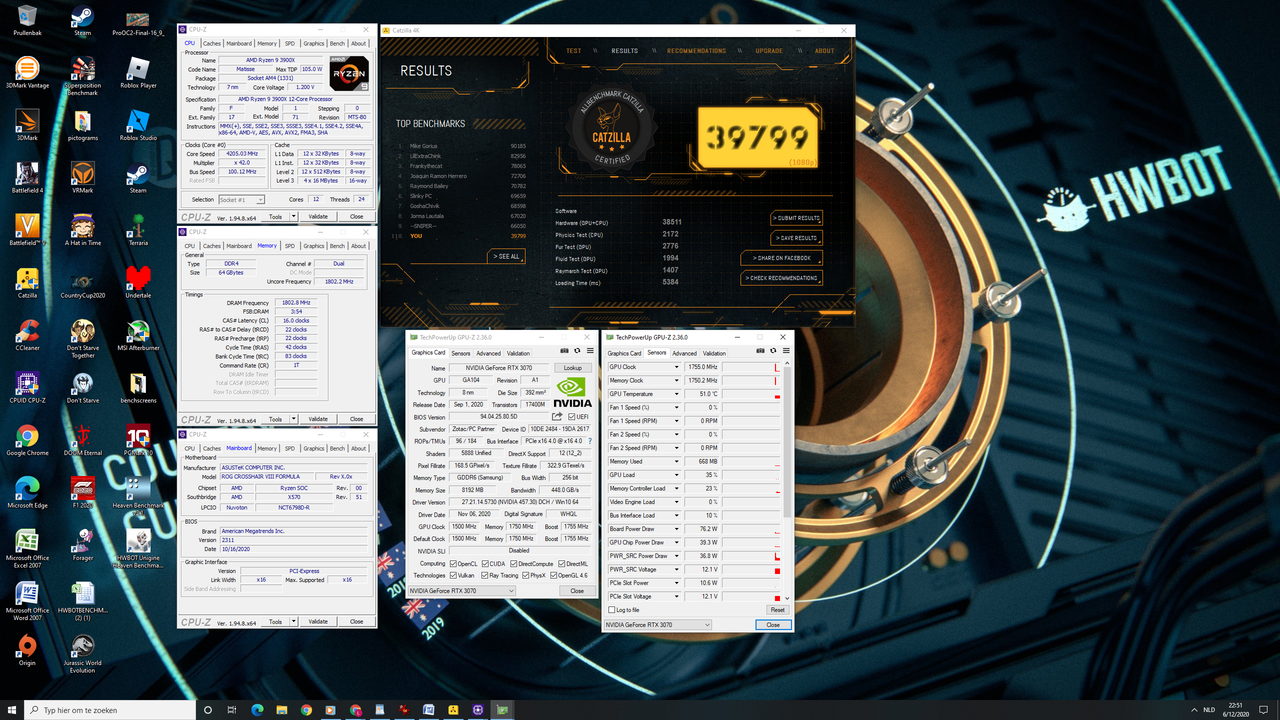The width and height of the screenshot is (1280, 720).
Task: Click BIOS version share/export icon in GPU-Z
Action: pyautogui.click(x=557, y=416)
